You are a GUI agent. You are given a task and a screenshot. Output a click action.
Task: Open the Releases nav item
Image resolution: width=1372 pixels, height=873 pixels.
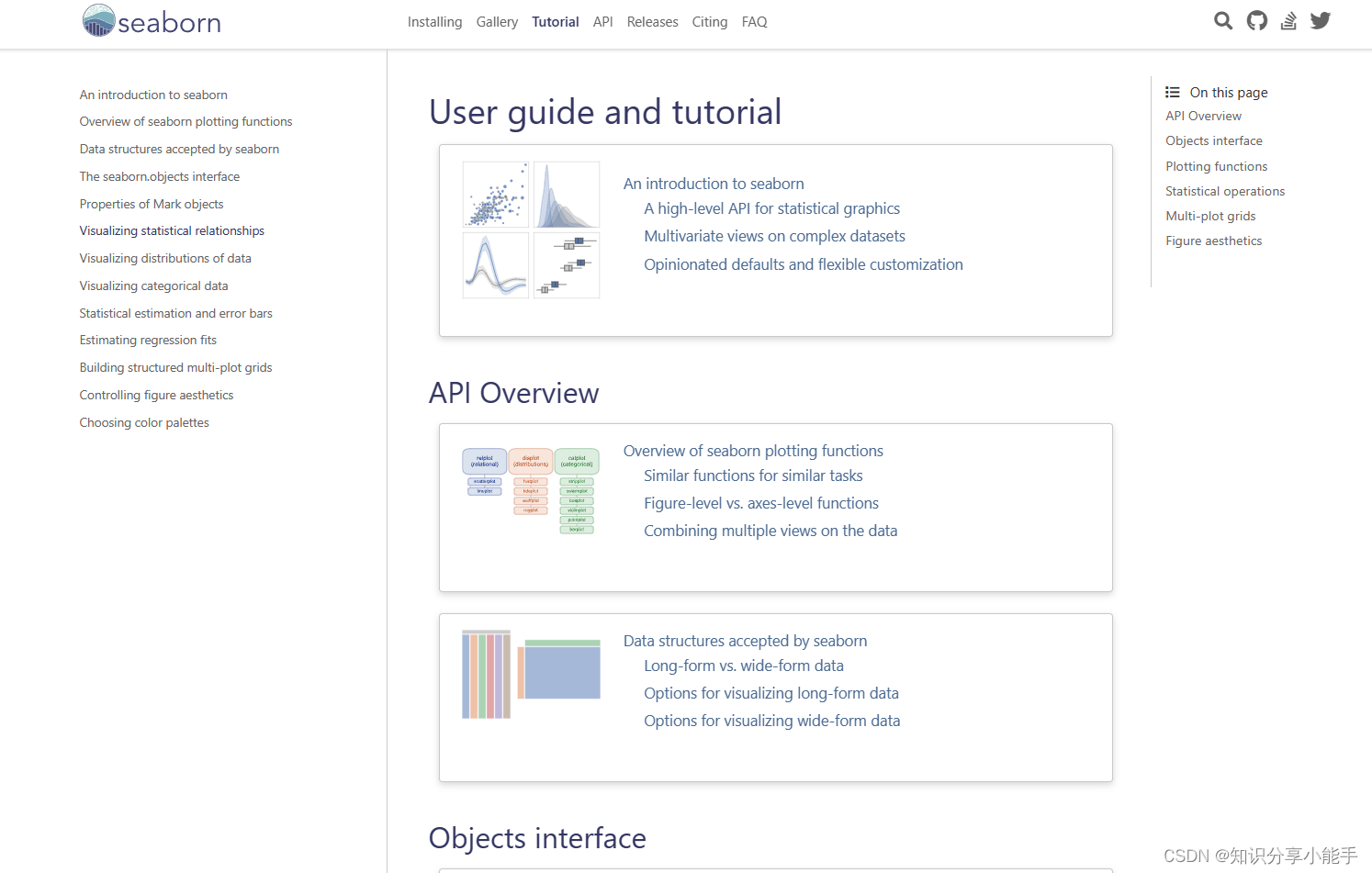pos(653,22)
